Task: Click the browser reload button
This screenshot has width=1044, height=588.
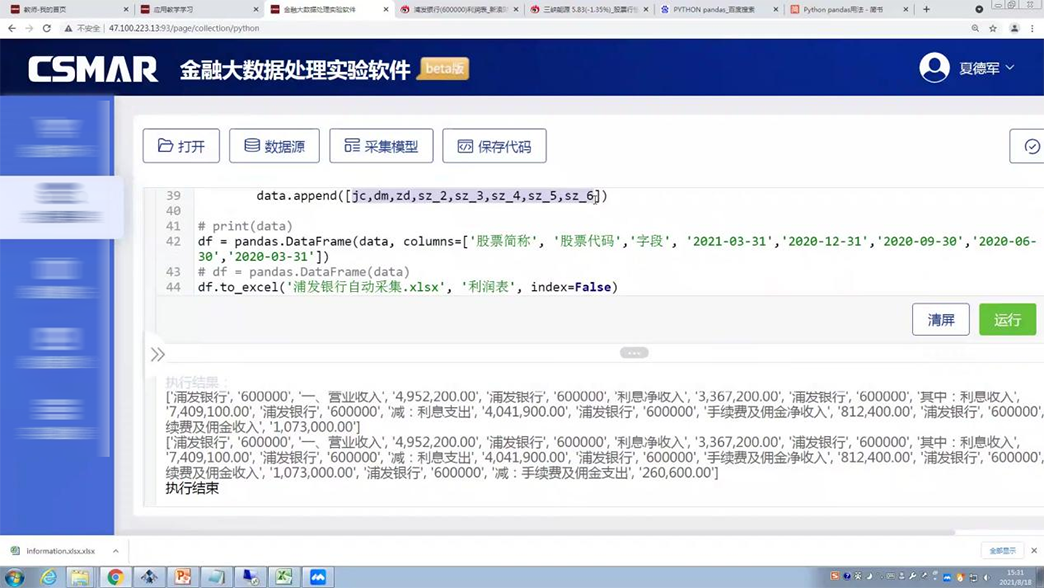Action: coord(47,29)
